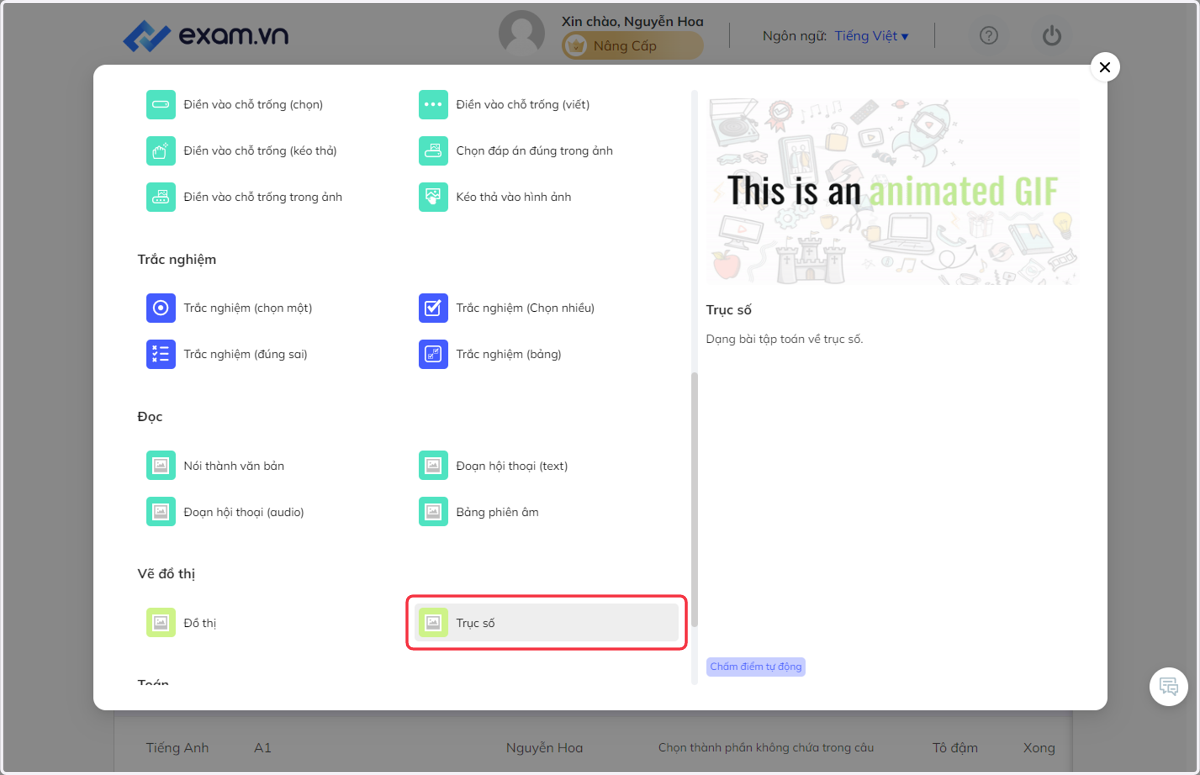Click the 'Kéo thả vào hình ảnh' icon
1200x775 pixels.
pos(433,197)
